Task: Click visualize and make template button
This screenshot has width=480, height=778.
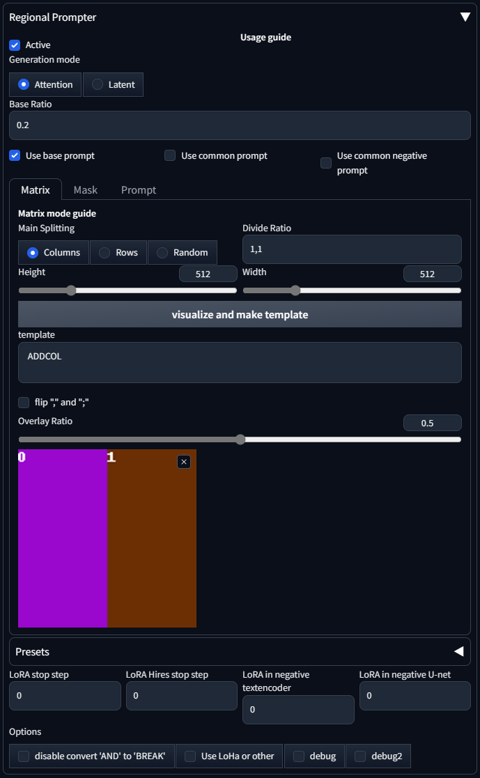Action: (x=240, y=315)
